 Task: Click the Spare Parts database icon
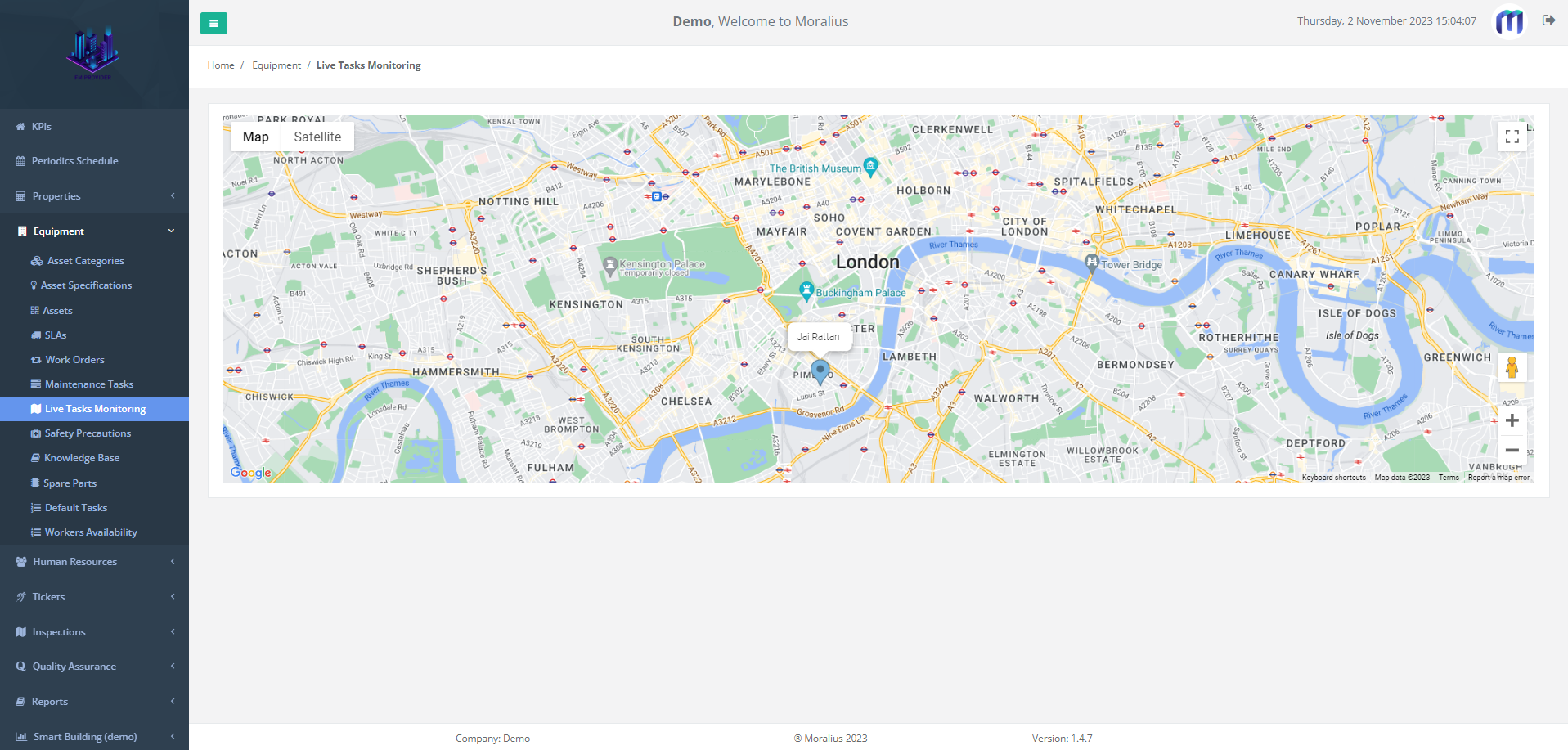coord(35,483)
